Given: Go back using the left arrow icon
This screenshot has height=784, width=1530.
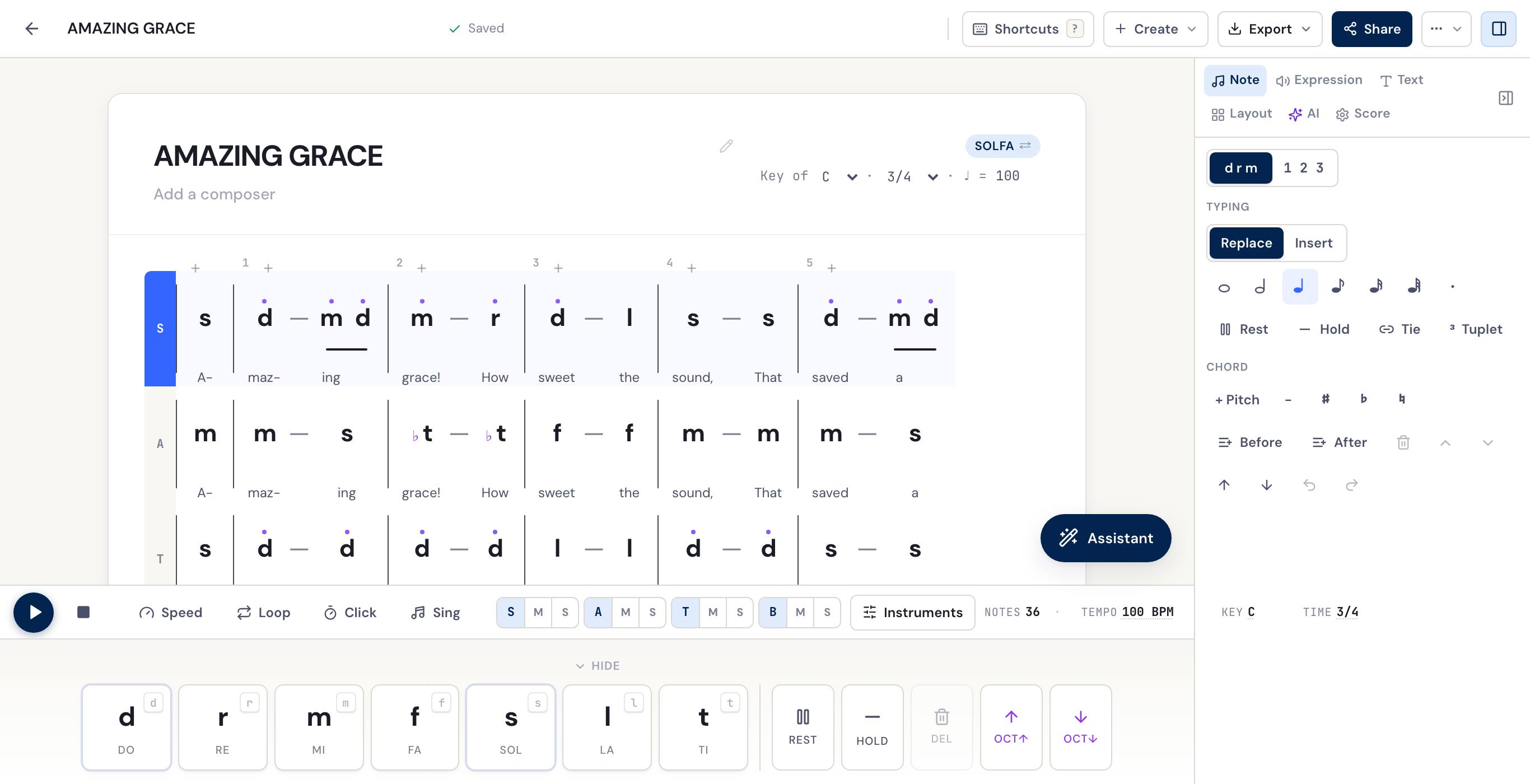Looking at the screenshot, I should 31,29.
